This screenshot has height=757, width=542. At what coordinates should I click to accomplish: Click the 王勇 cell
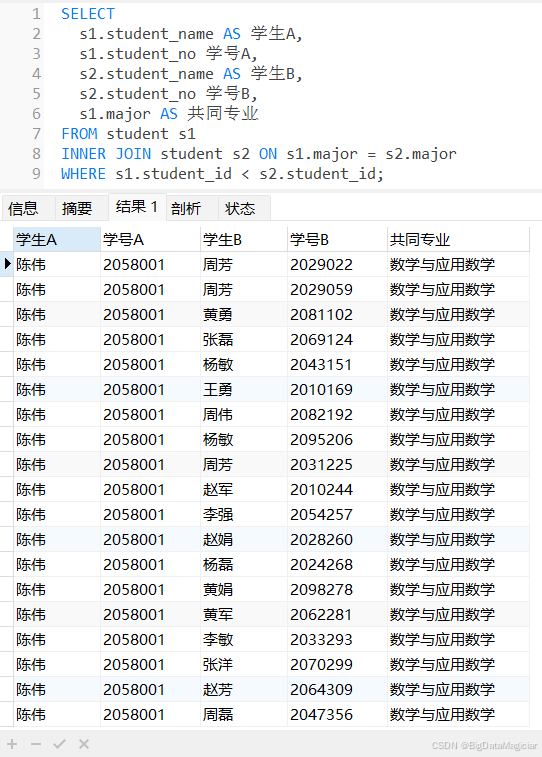click(244, 389)
